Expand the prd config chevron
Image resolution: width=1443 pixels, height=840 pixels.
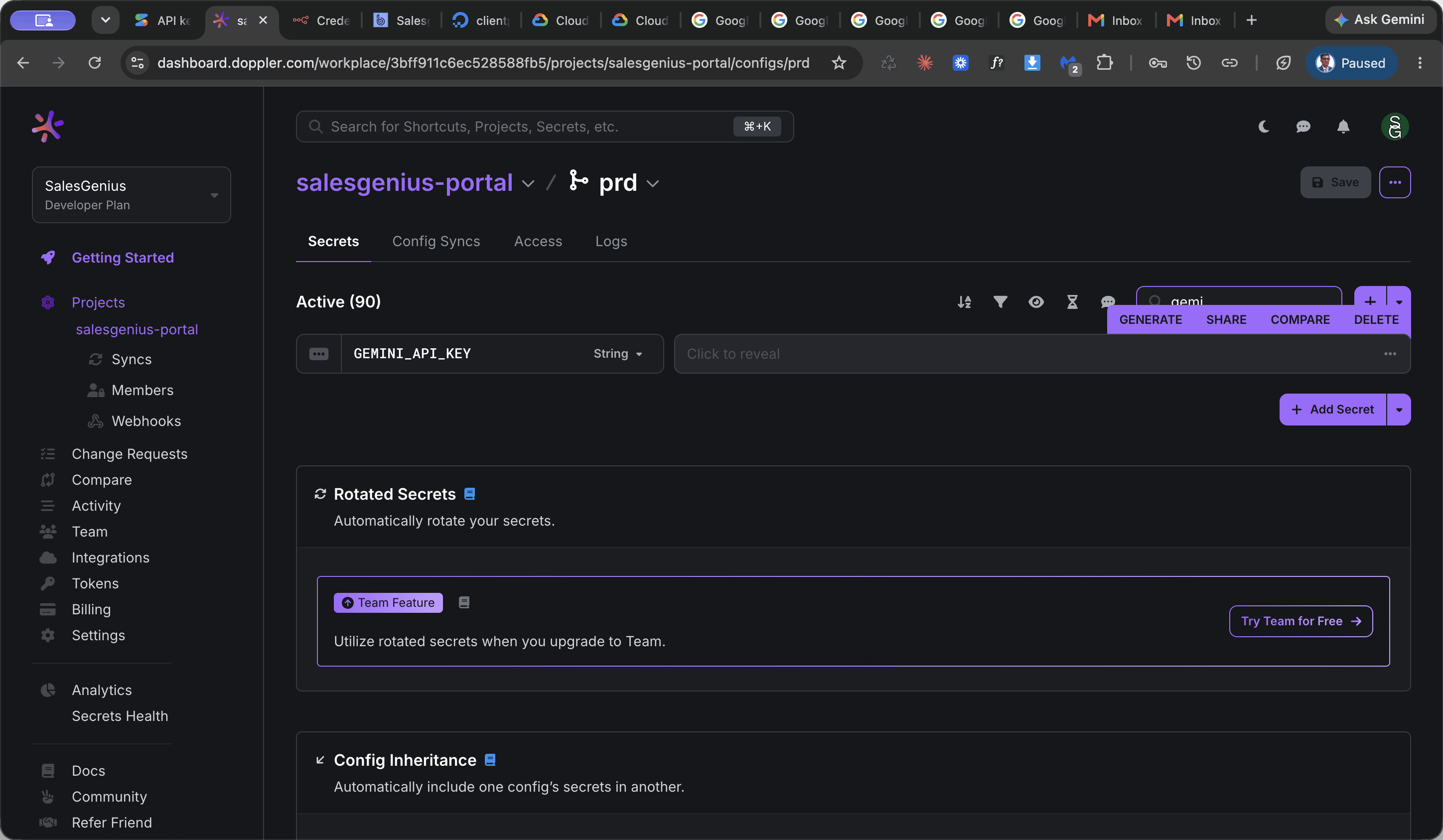(x=653, y=183)
